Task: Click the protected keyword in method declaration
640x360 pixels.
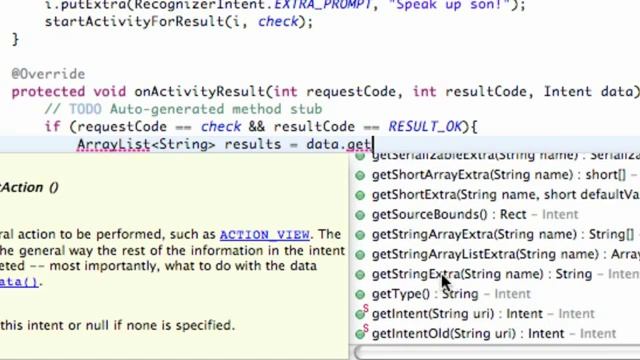Action: coord(48,92)
